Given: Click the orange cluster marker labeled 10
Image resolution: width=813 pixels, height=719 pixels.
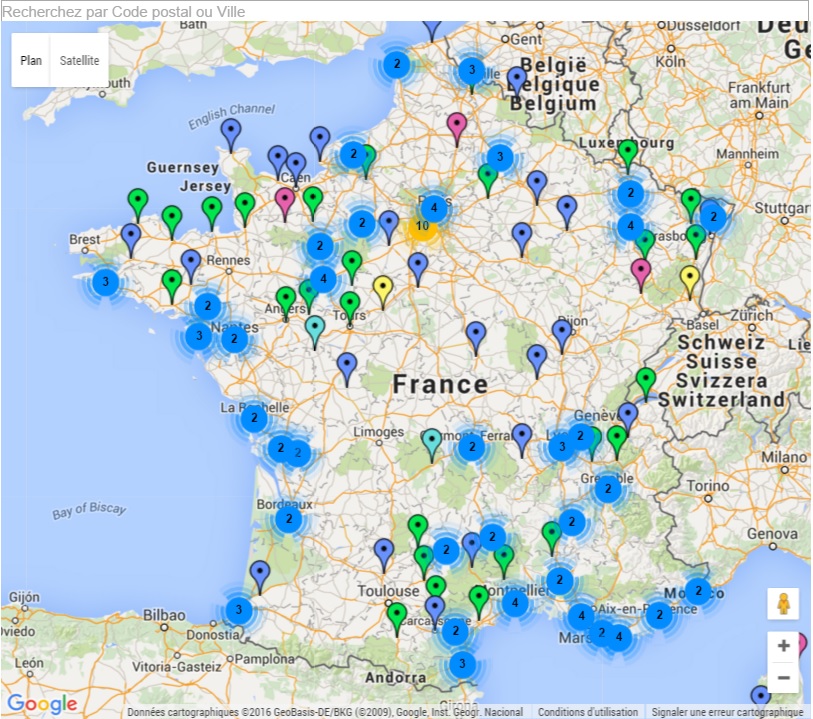Looking at the screenshot, I should pyautogui.click(x=422, y=226).
